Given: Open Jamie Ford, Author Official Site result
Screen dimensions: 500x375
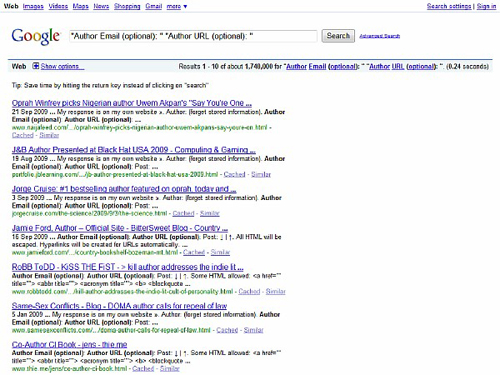Looking at the screenshot, I should [x=120, y=228].
